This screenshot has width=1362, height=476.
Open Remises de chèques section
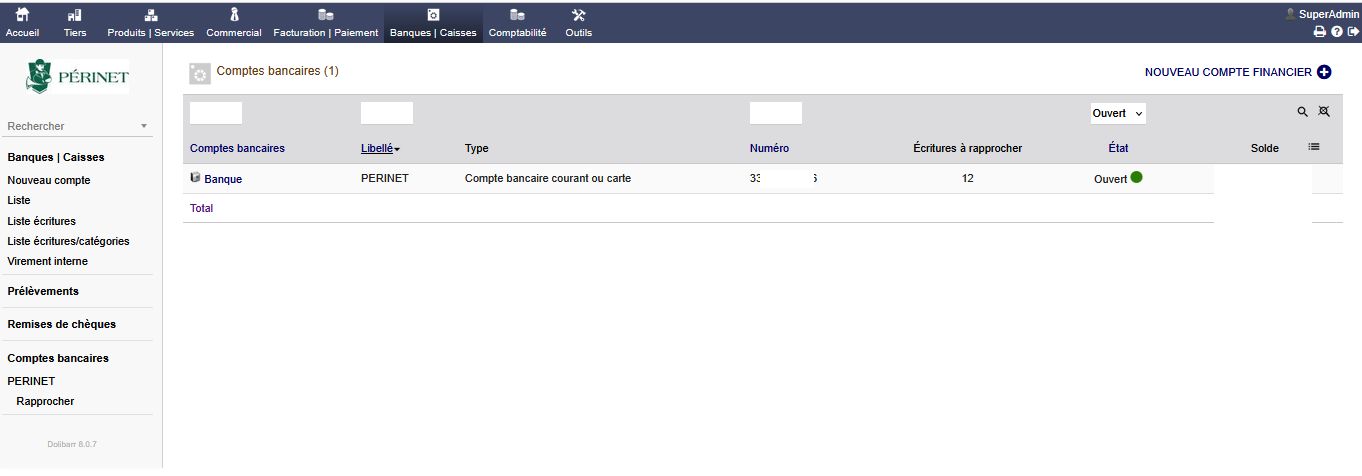tap(61, 324)
